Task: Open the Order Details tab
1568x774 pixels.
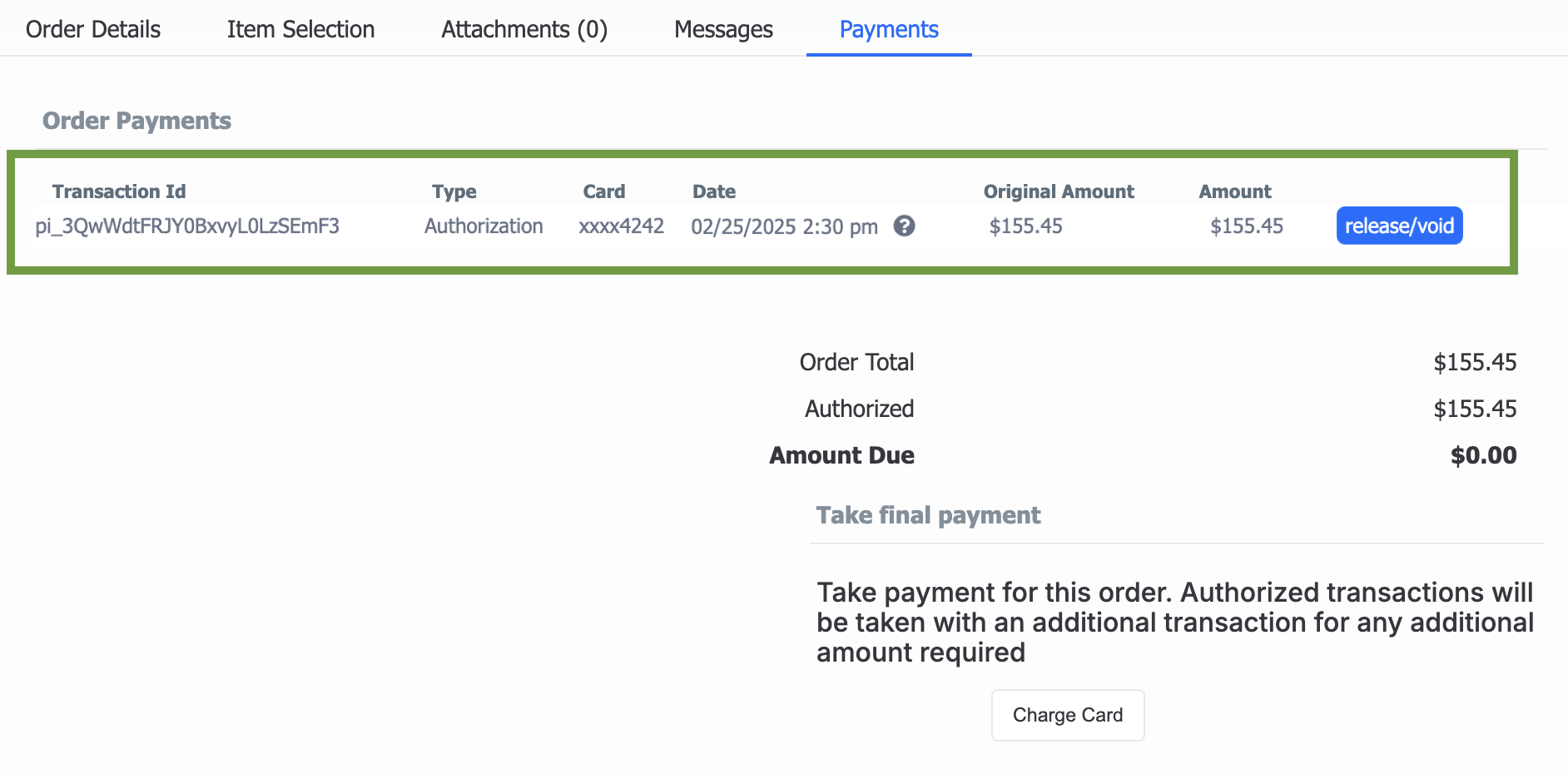Action: click(x=93, y=29)
